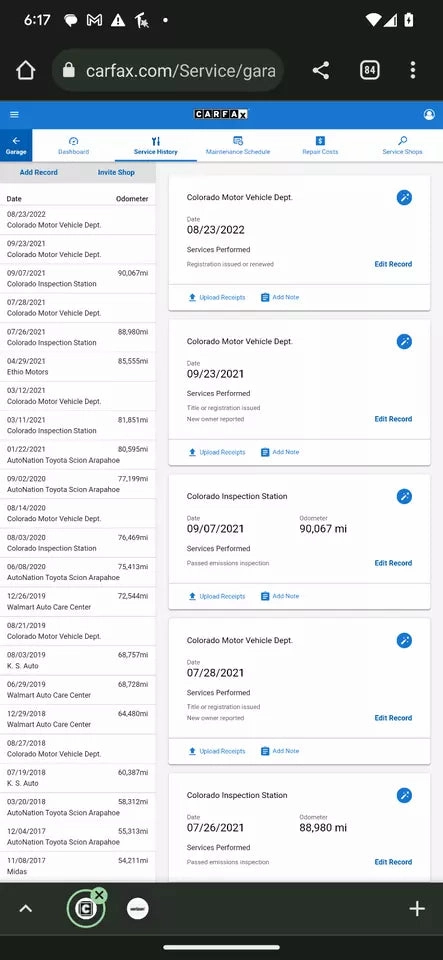Click Upload Receipts under 08/23/2022 record

217,298
